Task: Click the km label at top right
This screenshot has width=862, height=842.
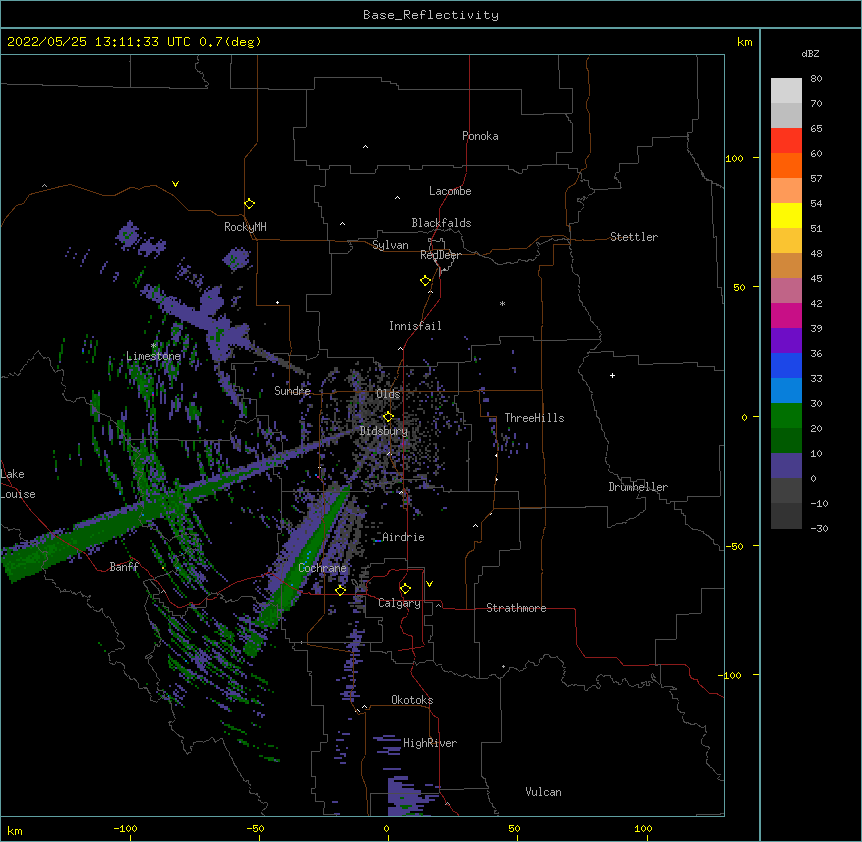Action: (744, 42)
